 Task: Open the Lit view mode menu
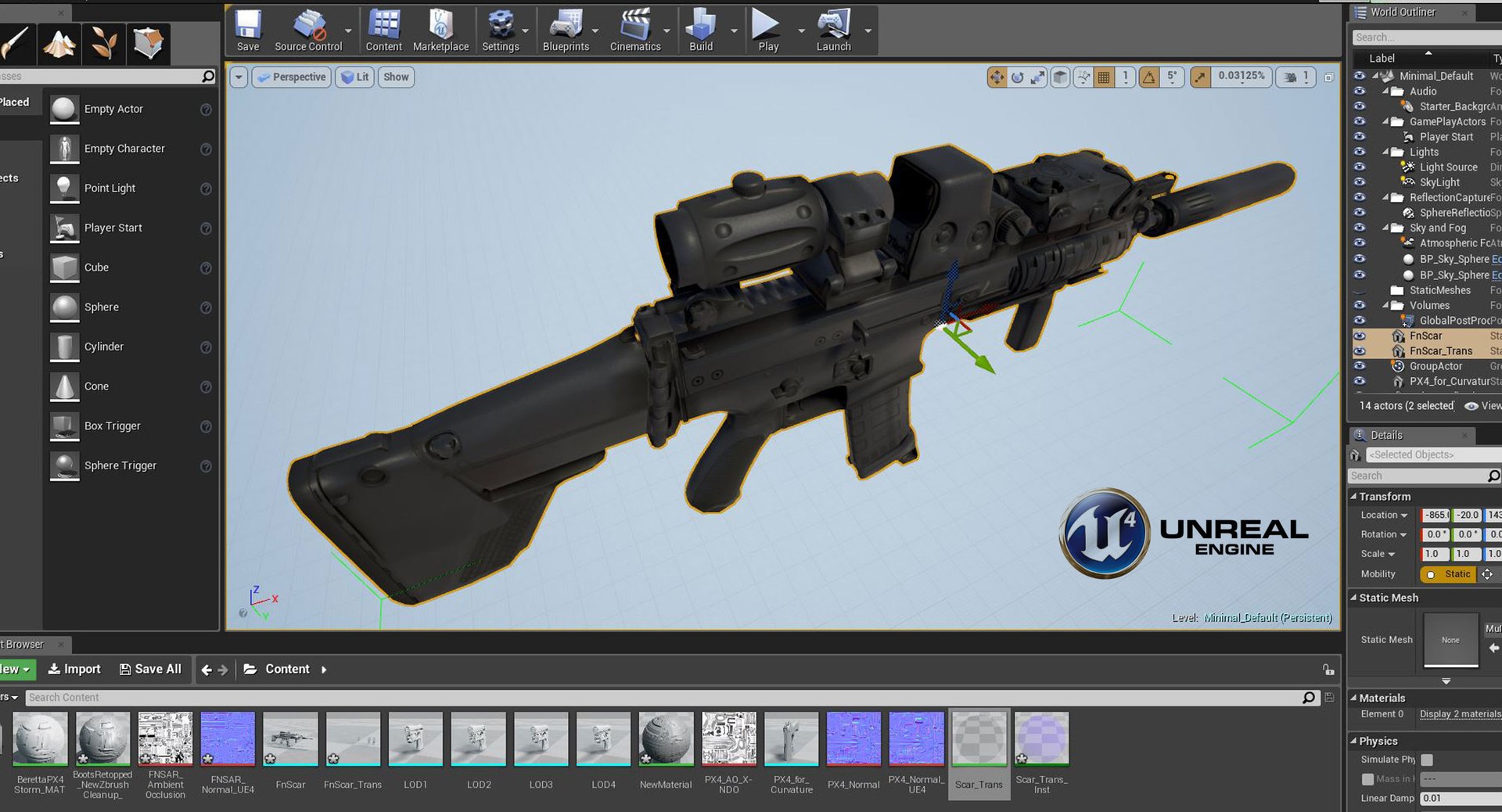[354, 77]
